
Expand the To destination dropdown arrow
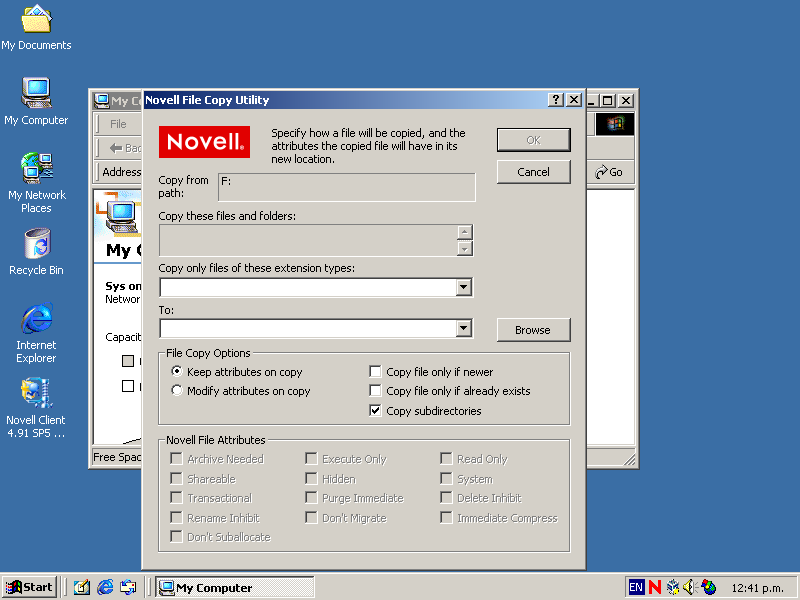(x=463, y=328)
